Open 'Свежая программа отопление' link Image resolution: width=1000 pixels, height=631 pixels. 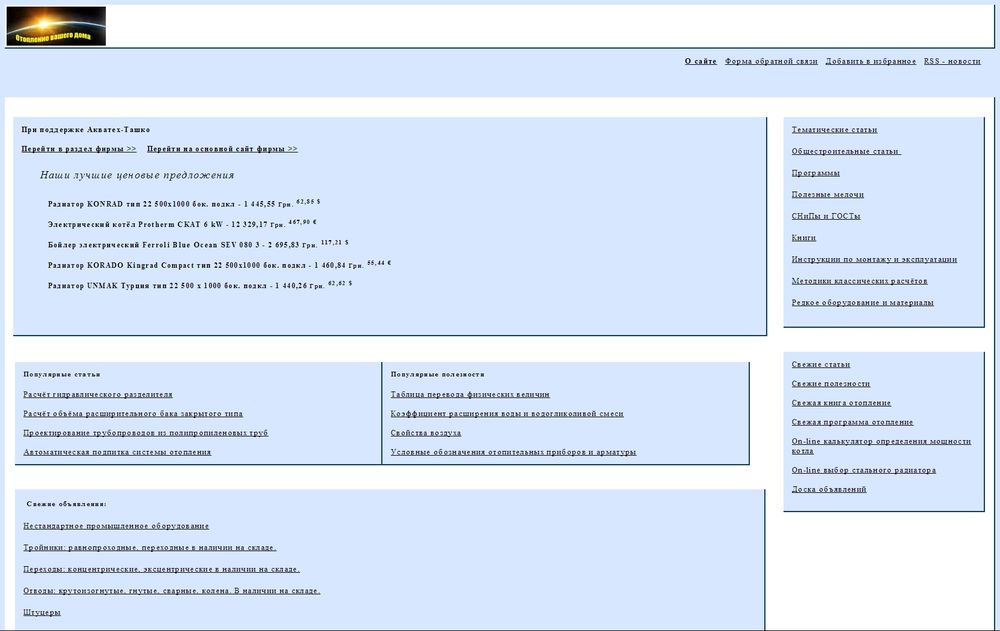point(853,422)
